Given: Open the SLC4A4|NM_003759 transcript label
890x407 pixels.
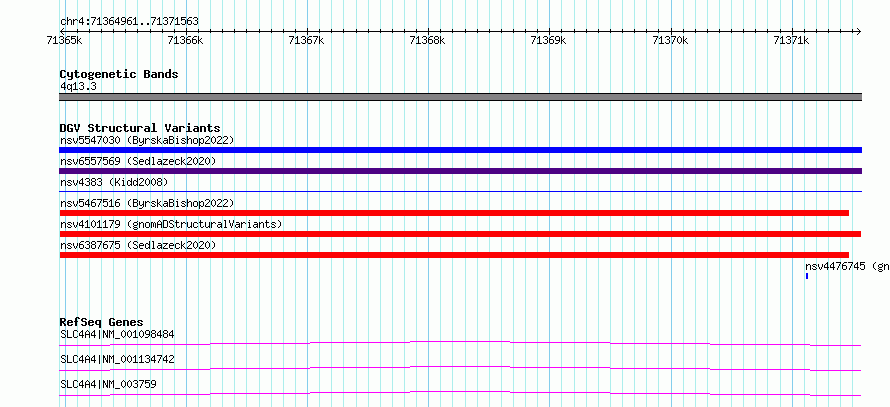Looking at the screenshot, I should tap(108, 384).
